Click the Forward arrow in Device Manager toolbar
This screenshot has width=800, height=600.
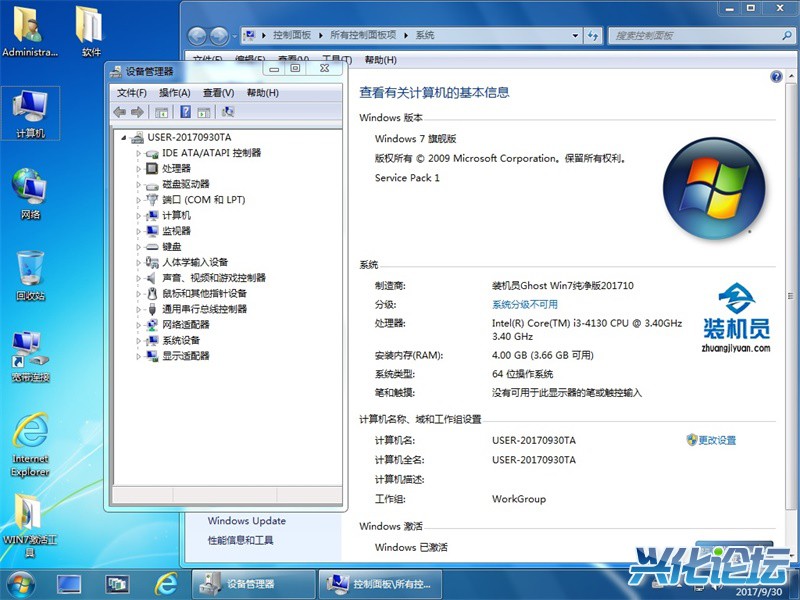tap(137, 112)
